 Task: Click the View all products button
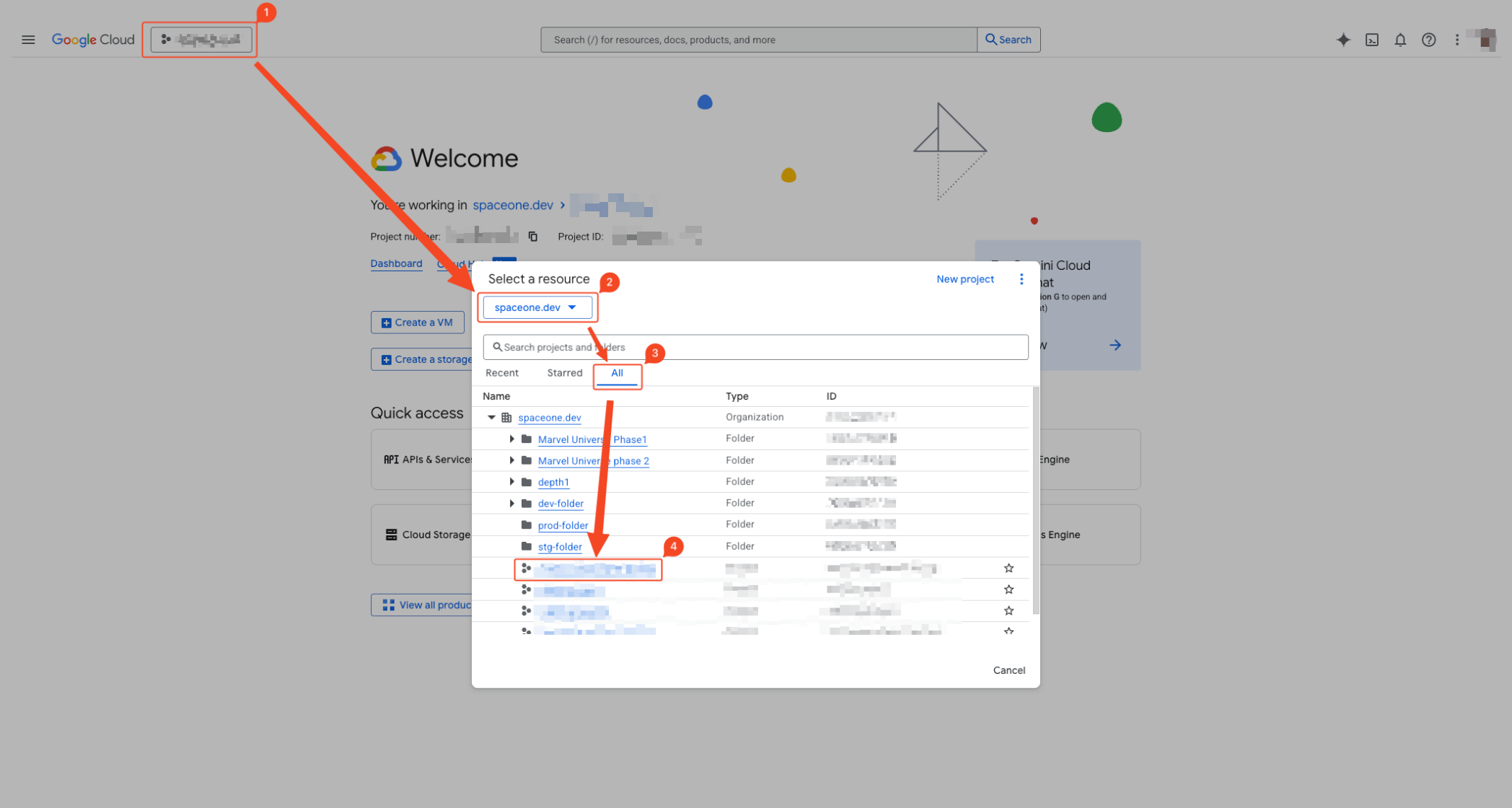pyautogui.click(x=423, y=605)
